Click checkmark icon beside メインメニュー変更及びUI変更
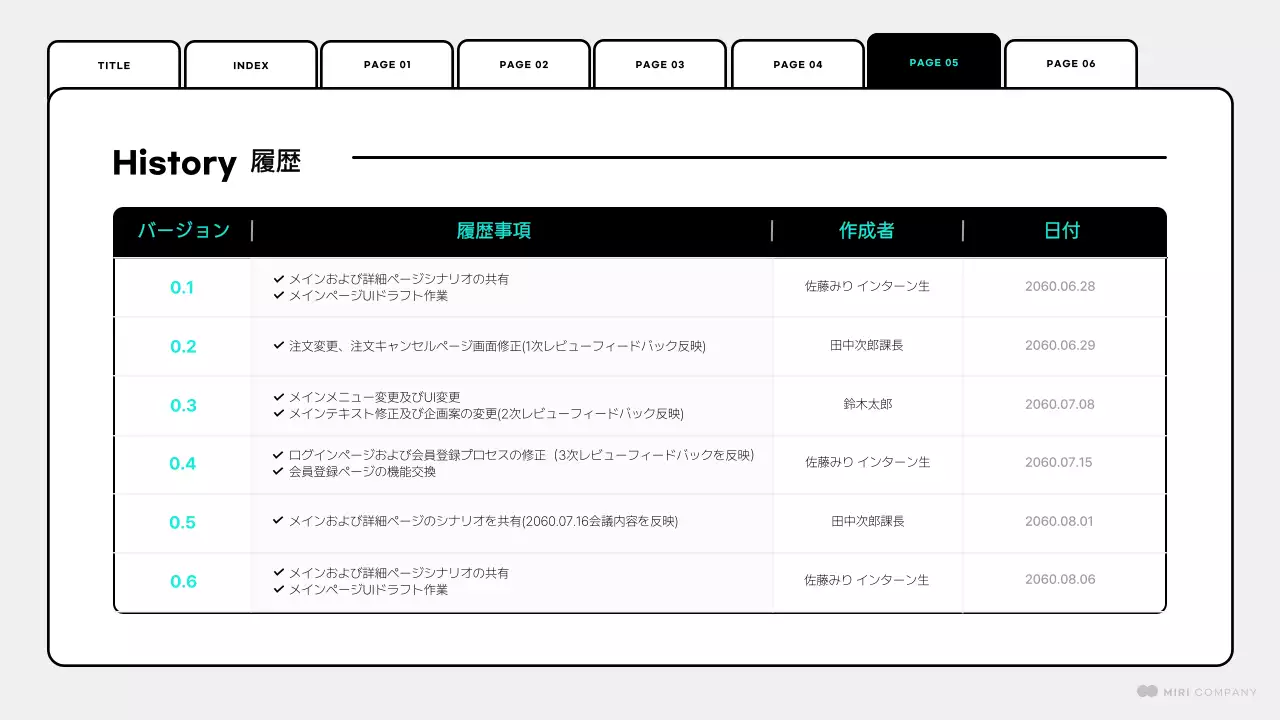The image size is (1280, 720). [x=277, y=396]
